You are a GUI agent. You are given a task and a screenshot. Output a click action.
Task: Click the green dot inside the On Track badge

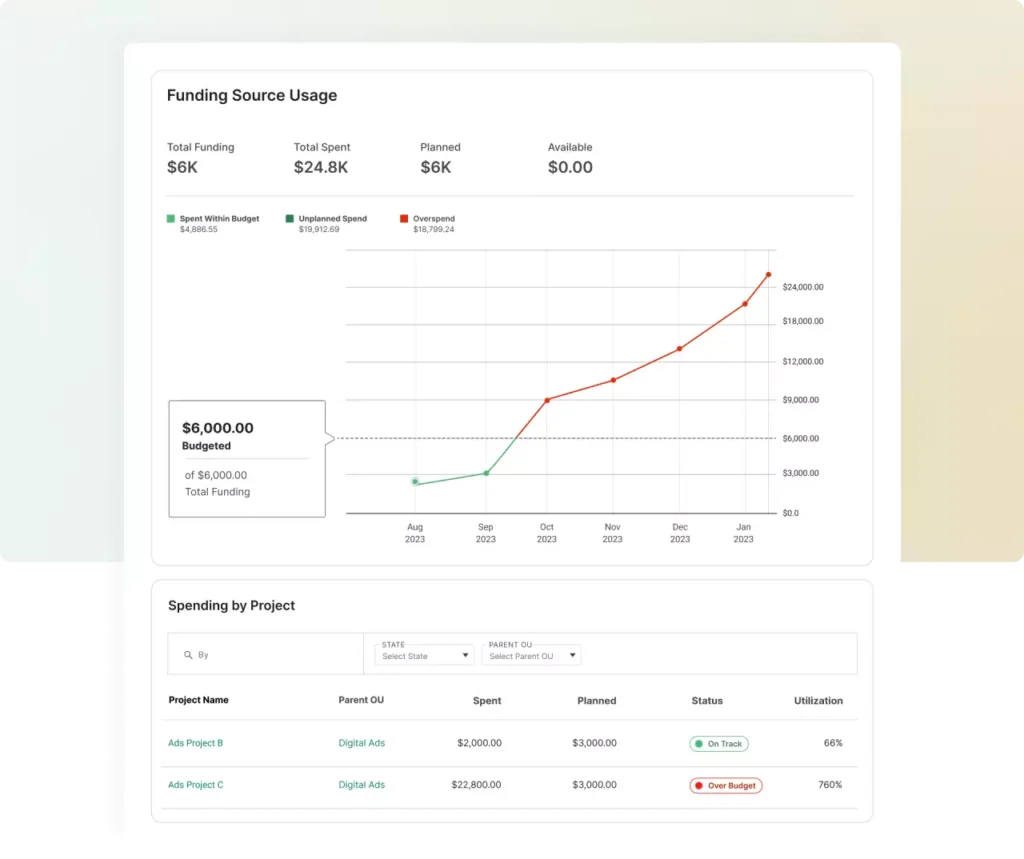700,743
